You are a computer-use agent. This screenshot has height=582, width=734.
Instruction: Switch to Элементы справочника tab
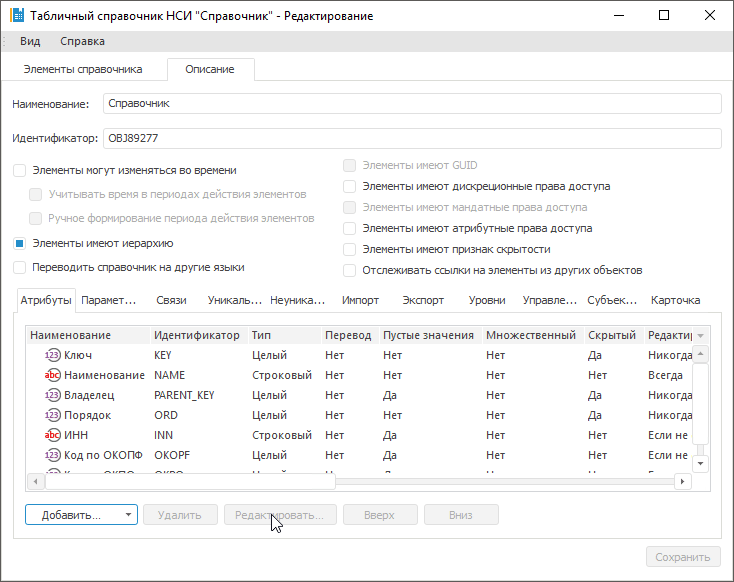pos(84,69)
